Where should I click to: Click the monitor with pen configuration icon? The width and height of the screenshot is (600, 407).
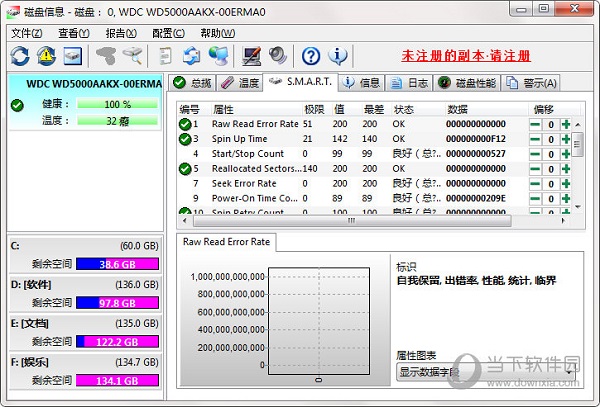pos(252,56)
